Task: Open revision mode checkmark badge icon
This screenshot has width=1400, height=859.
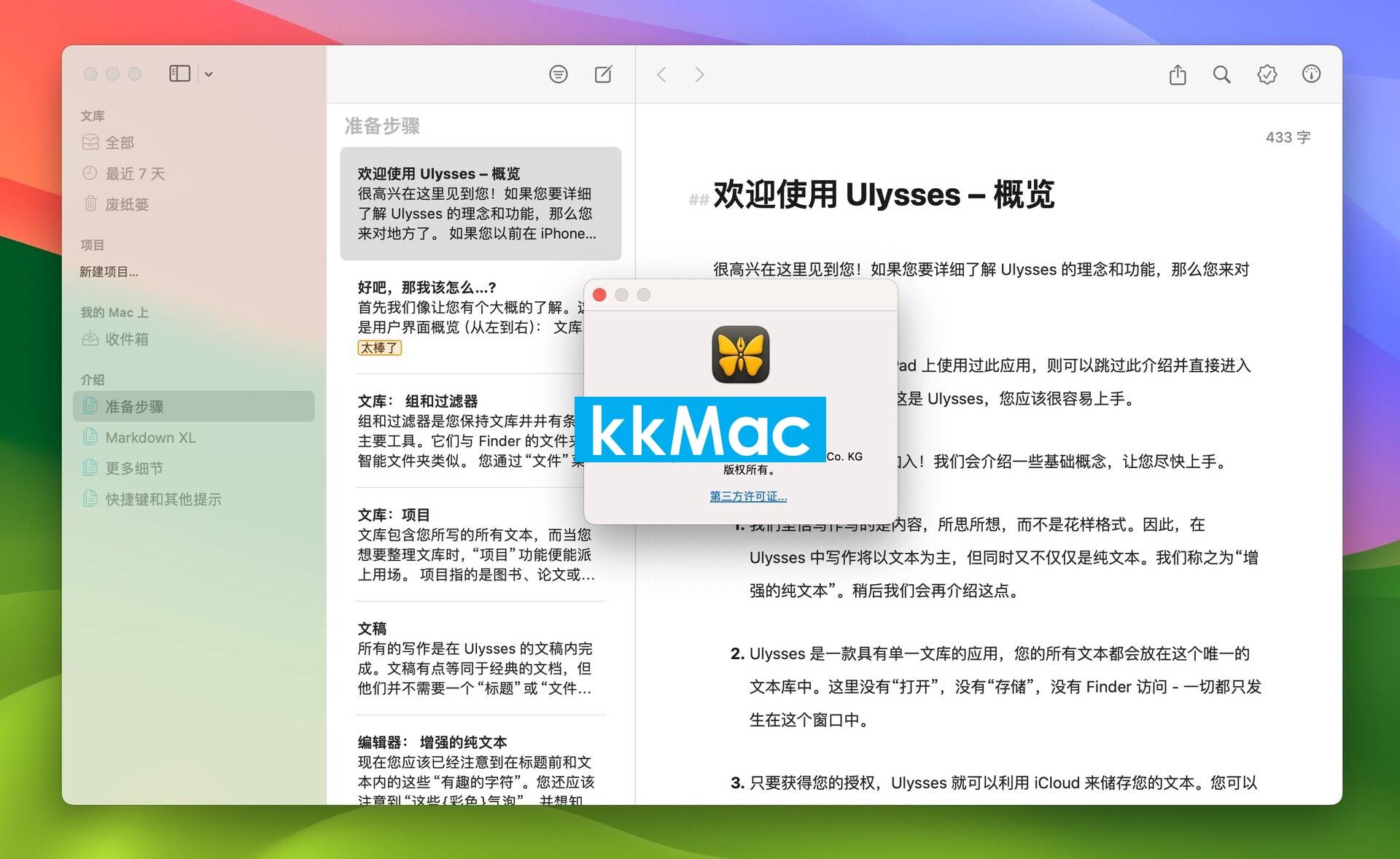Action: pyautogui.click(x=1267, y=74)
